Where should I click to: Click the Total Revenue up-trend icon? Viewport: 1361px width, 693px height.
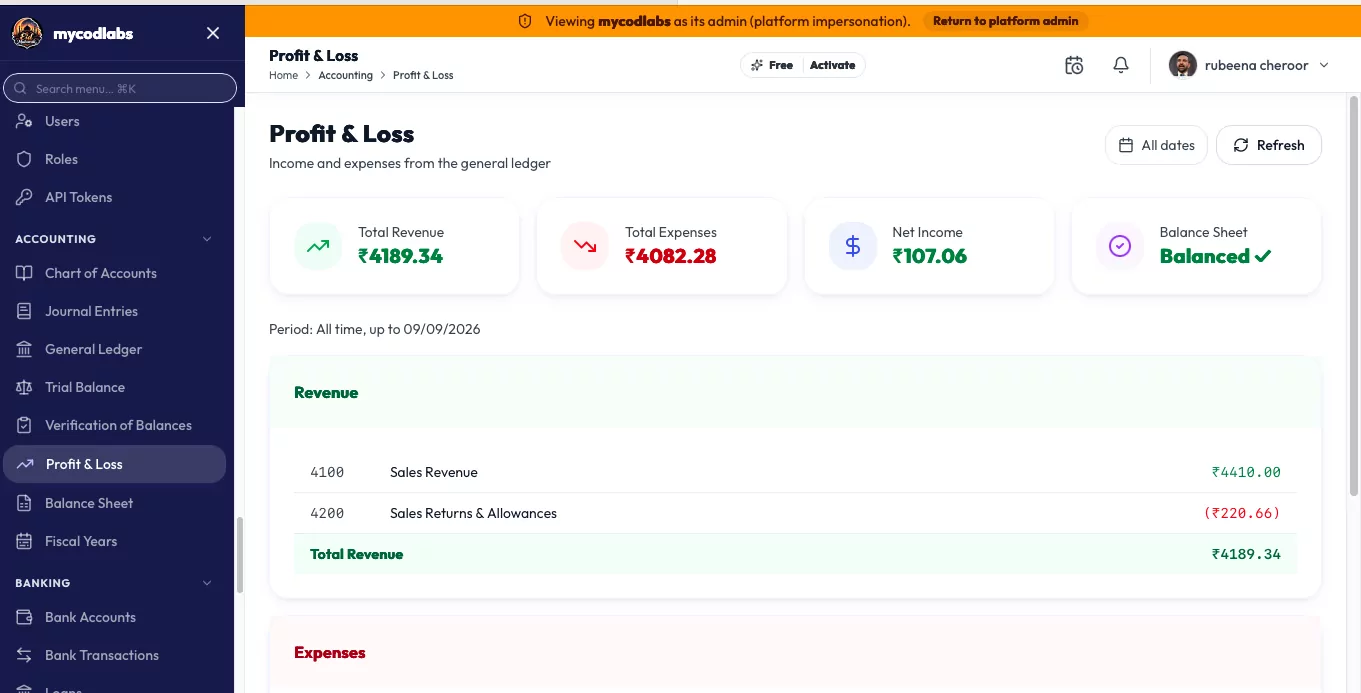point(318,246)
